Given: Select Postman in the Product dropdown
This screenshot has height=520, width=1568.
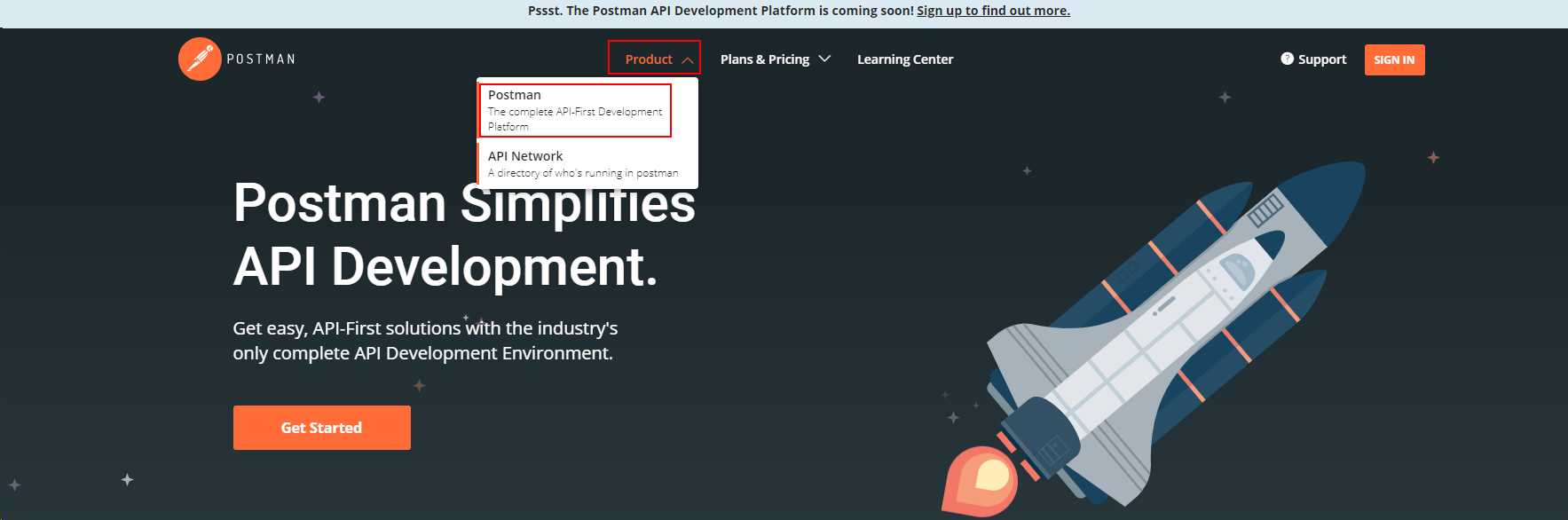Looking at the screenshot, I should click(575, 110).
